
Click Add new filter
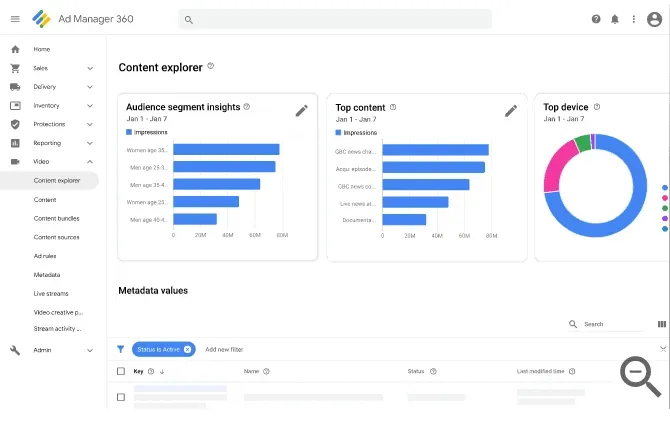tap(224, 349)
